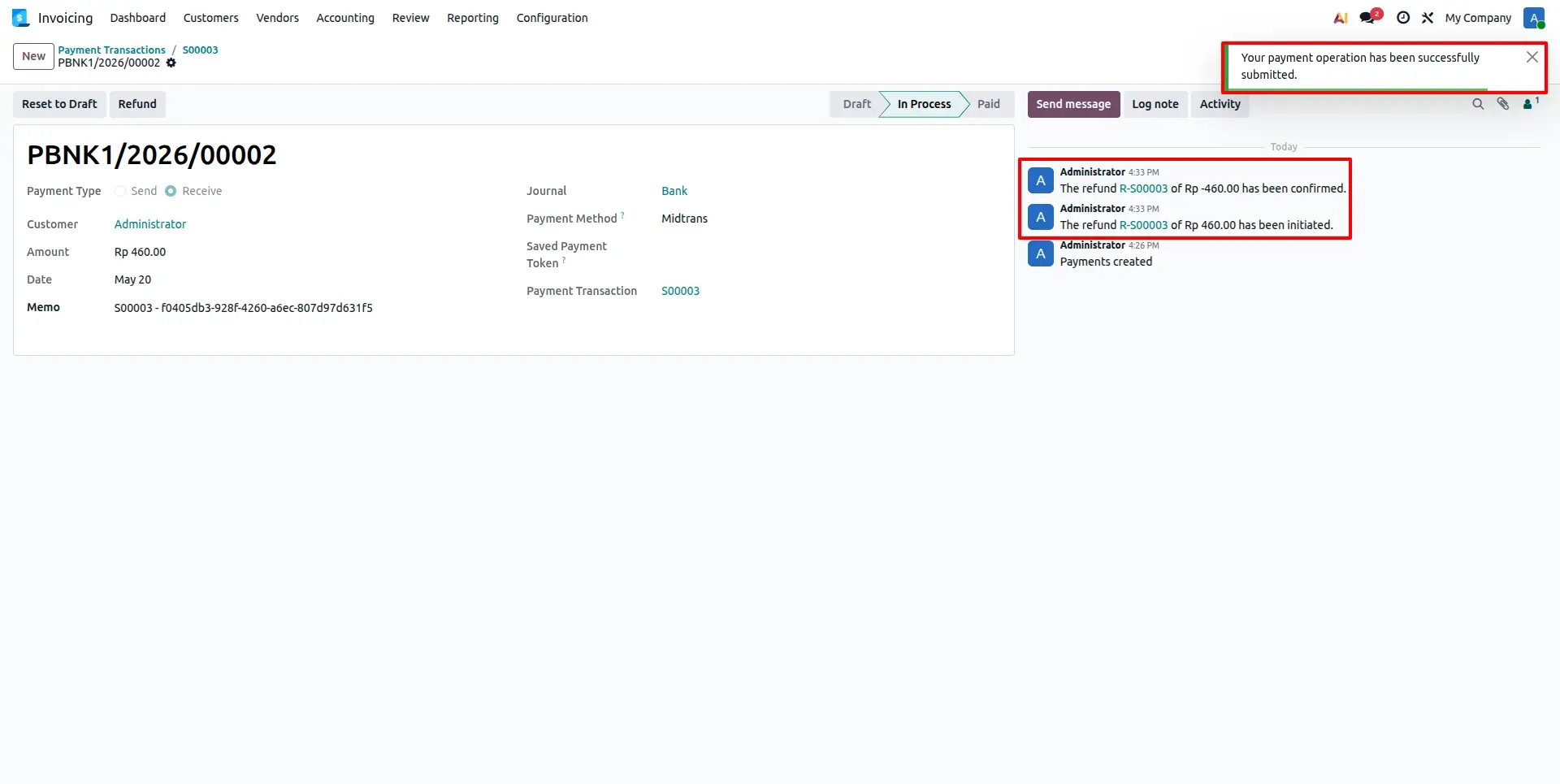
Task: Click the Invoicing app name
Action: tap(65, 18)
